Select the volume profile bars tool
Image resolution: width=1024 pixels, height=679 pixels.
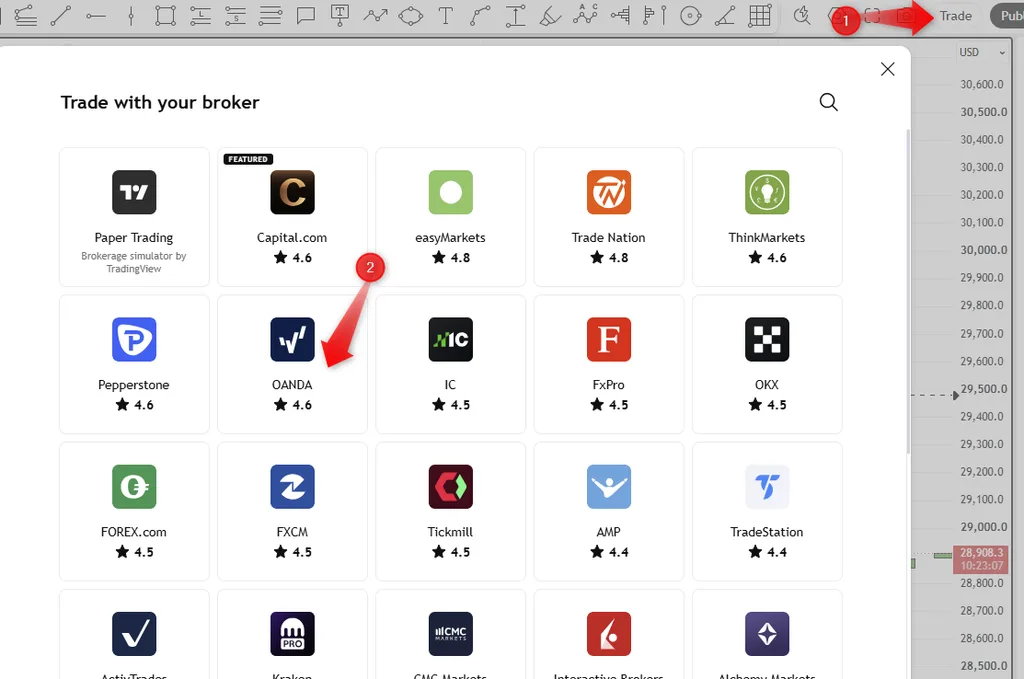click(x=620, y=16)
